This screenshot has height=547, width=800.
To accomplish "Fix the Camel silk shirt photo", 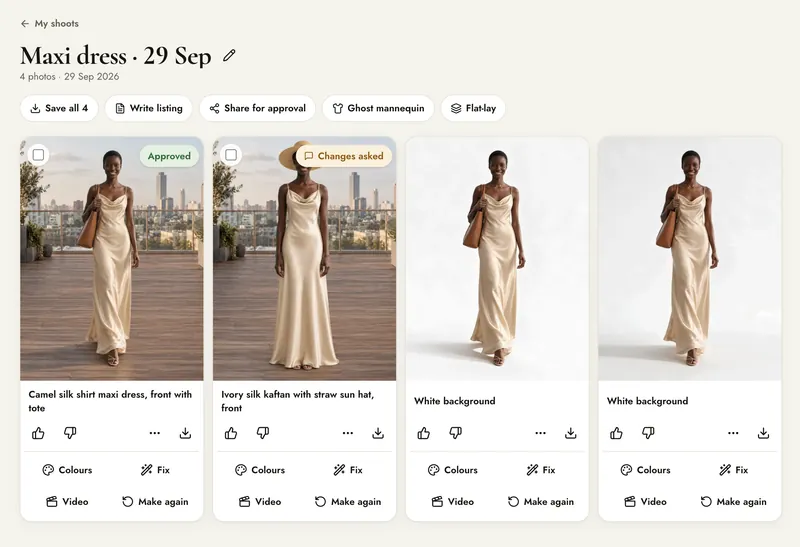I will (155, 470).
